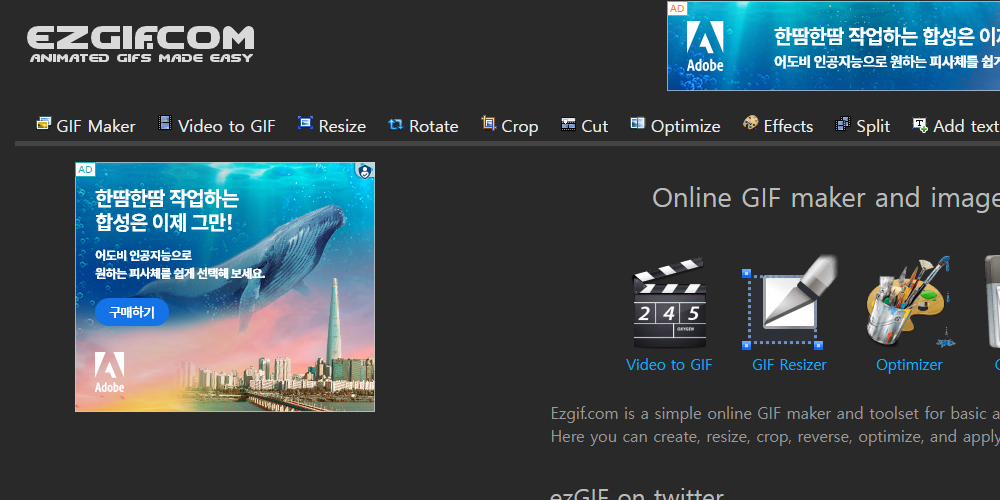Click the Add text menu icon
The height and width of the screenshot is (500, 1000).
(920, 124)
